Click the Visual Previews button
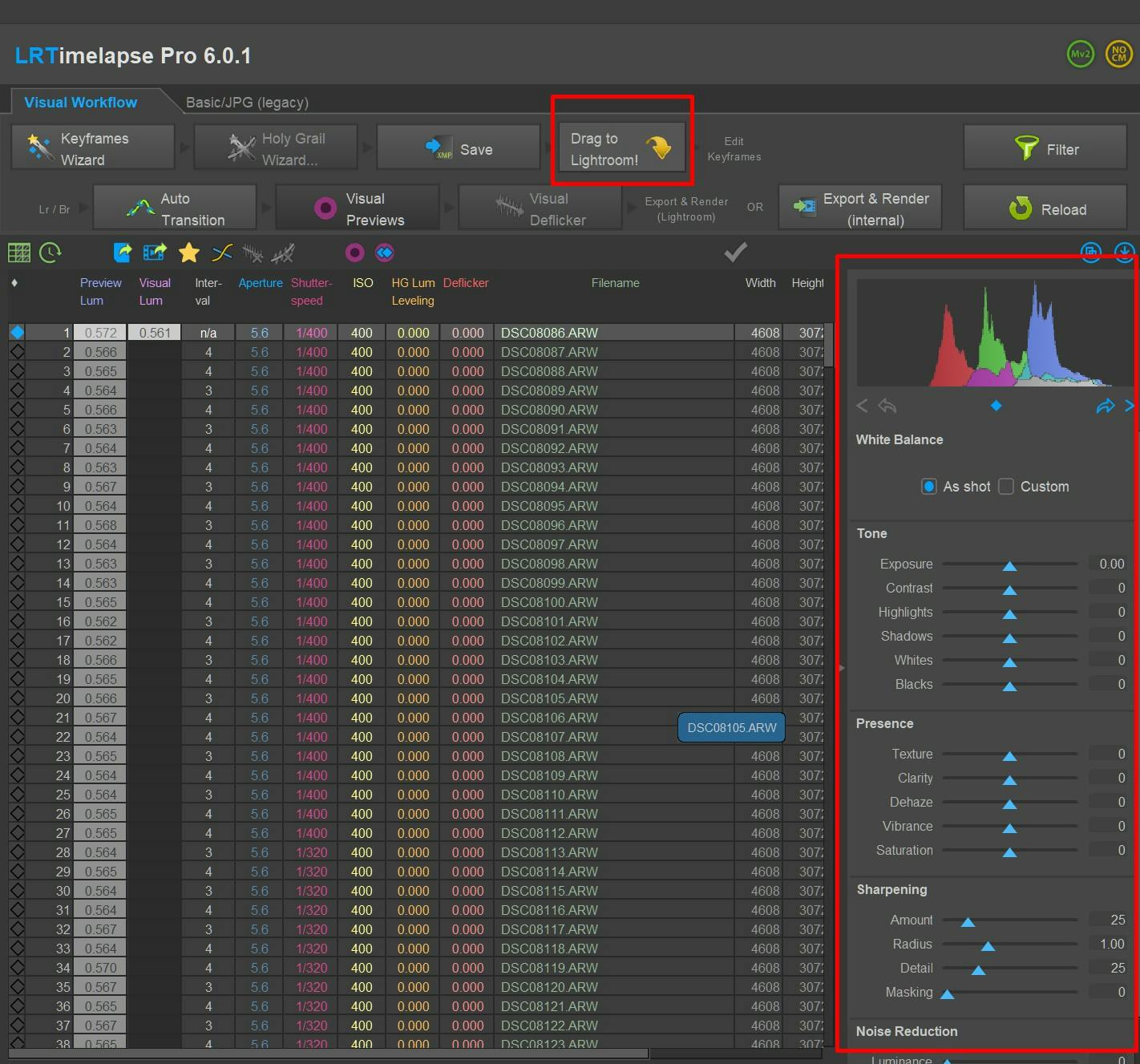Image resolution: width=1140 pixels, height=1064 pixels. tap(358, 208)
